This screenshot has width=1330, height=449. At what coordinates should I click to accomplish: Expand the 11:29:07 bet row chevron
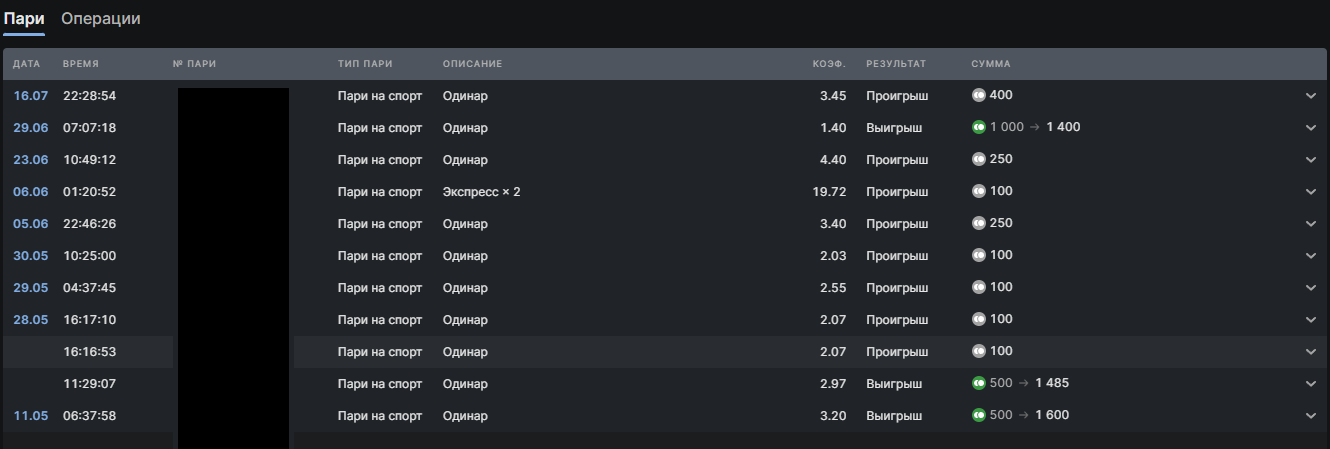tap(1311, 384)
